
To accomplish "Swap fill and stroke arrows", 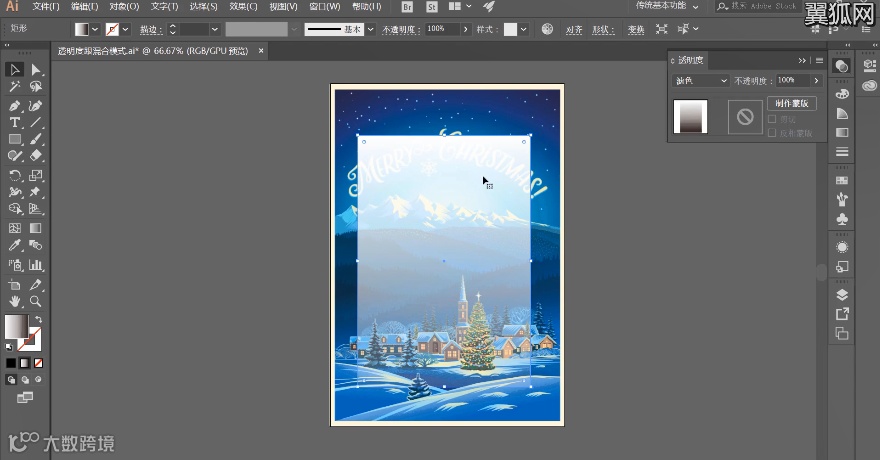I will [x=38, y=319].
